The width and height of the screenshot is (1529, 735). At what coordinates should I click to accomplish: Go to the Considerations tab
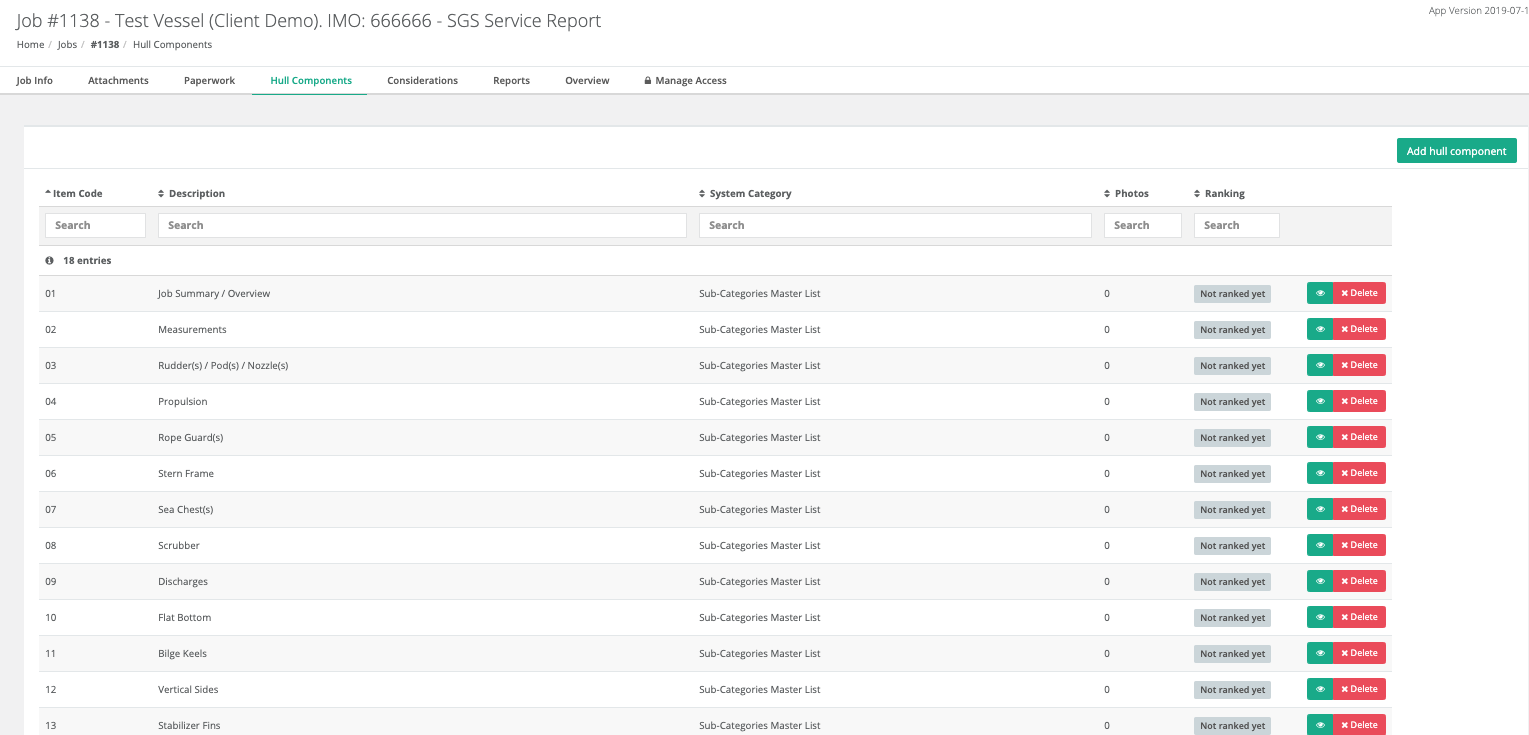point(422,81)
